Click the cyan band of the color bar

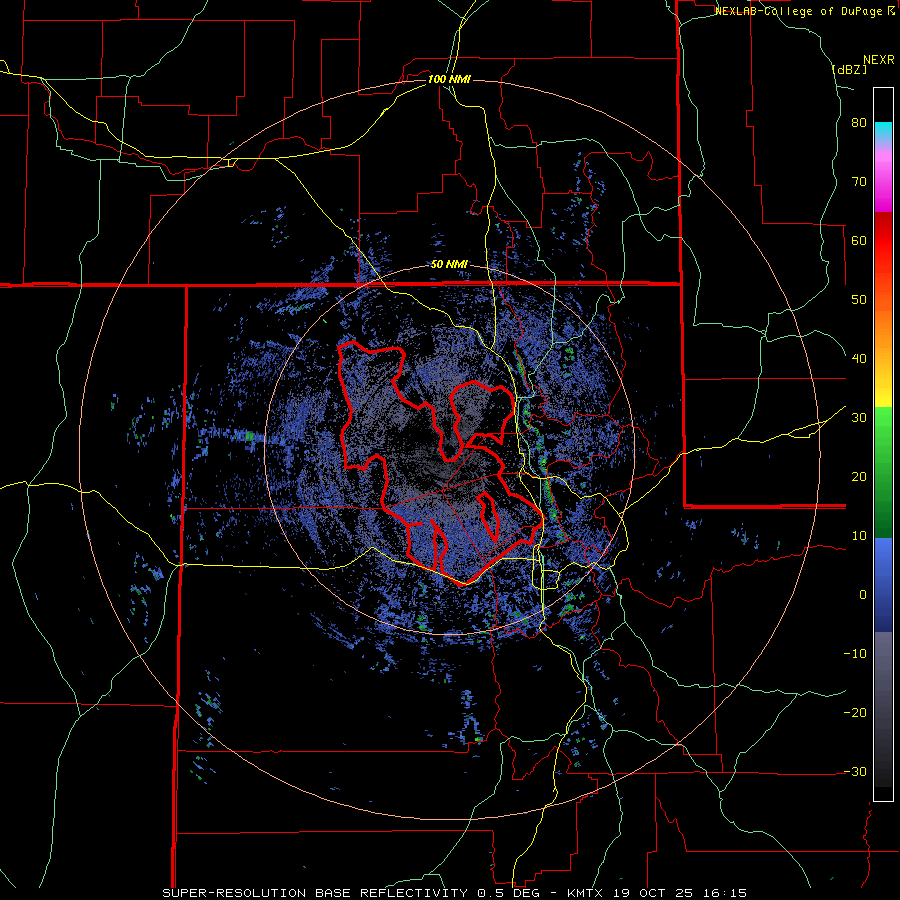tap(883, 131)
